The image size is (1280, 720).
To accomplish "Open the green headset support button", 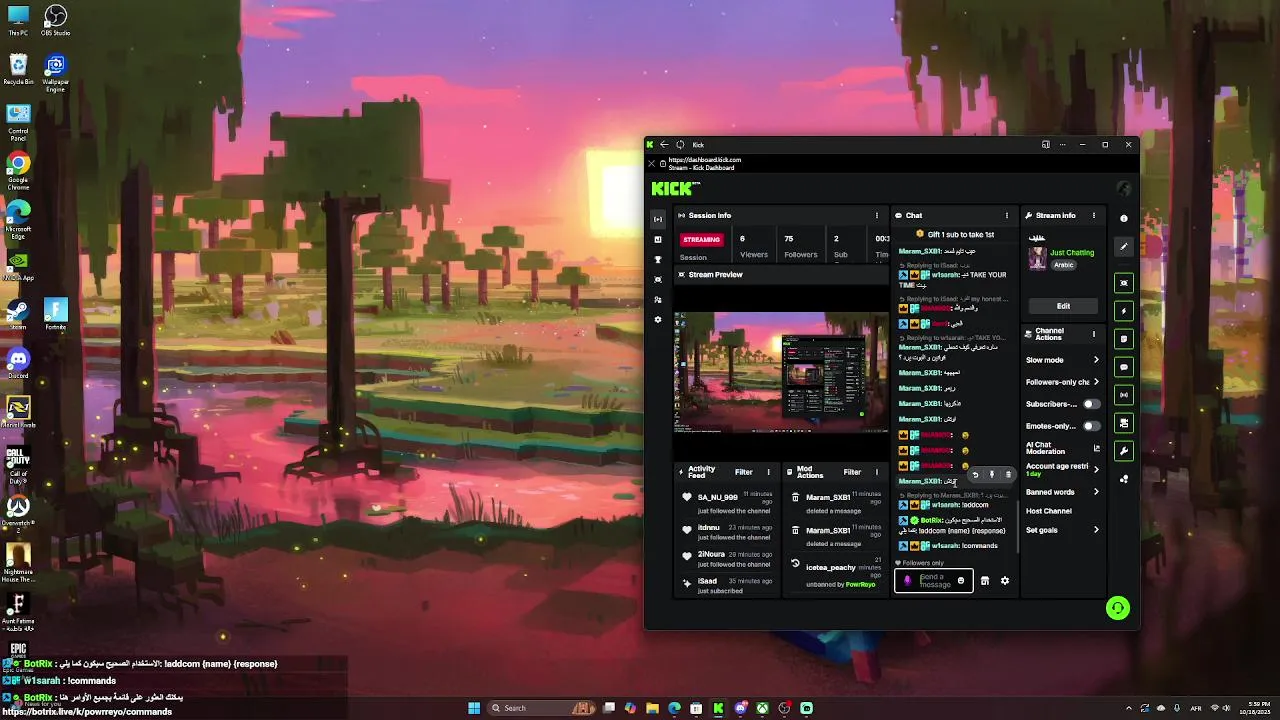I will pos(1118,608).
